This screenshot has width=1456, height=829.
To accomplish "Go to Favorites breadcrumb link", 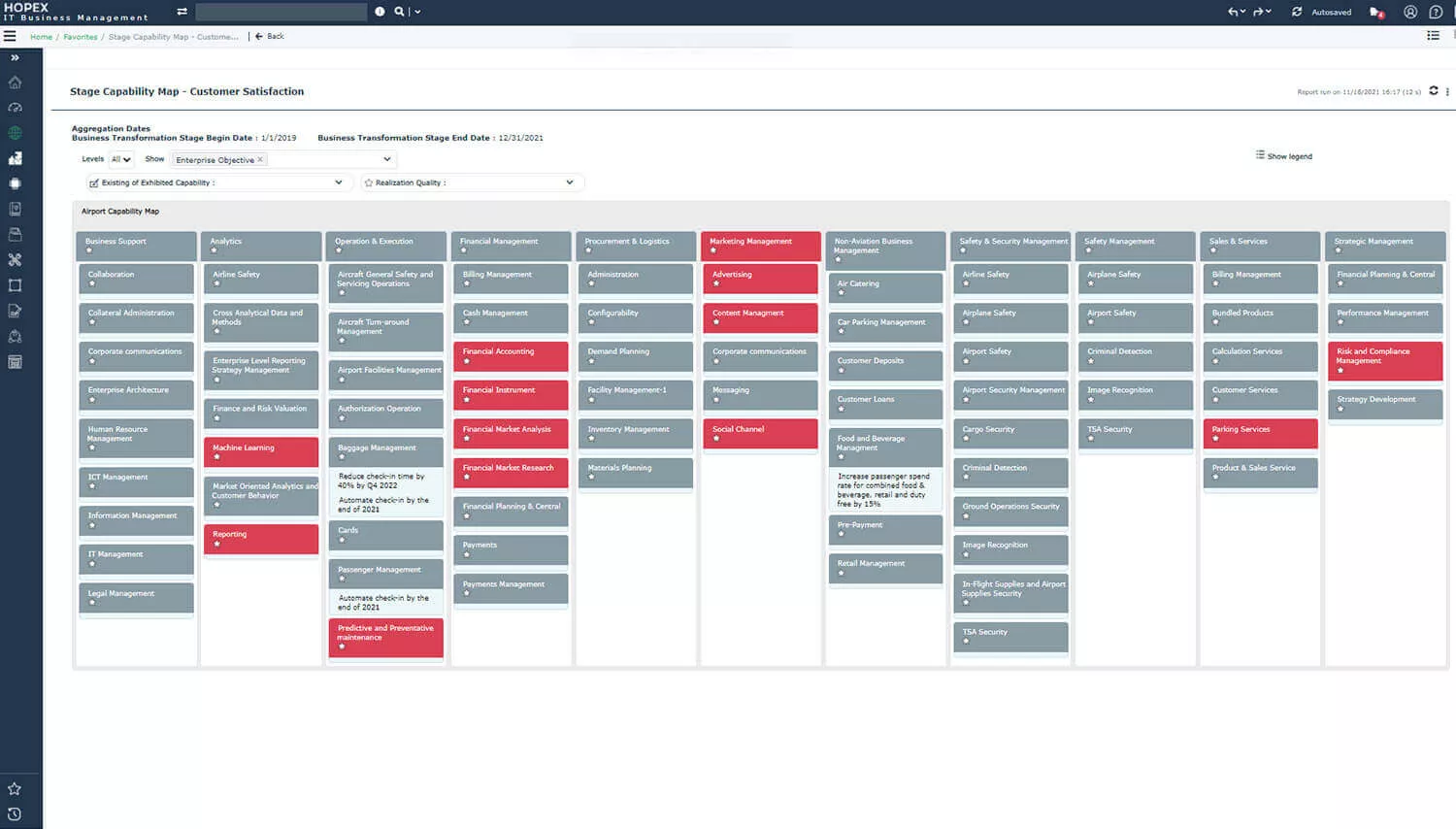I will pos(81,37).
